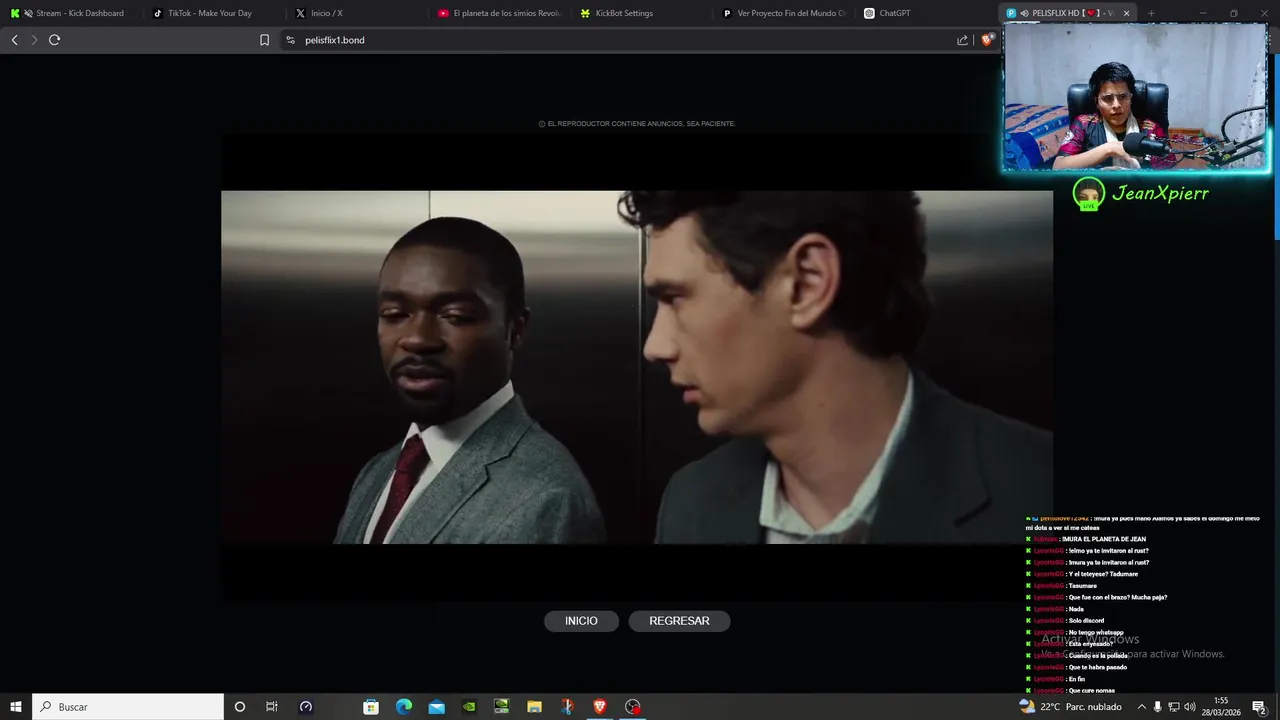Open Microsoft Store from taskbar
This screenshot has height=720, width=1280.
coord(371,707)
